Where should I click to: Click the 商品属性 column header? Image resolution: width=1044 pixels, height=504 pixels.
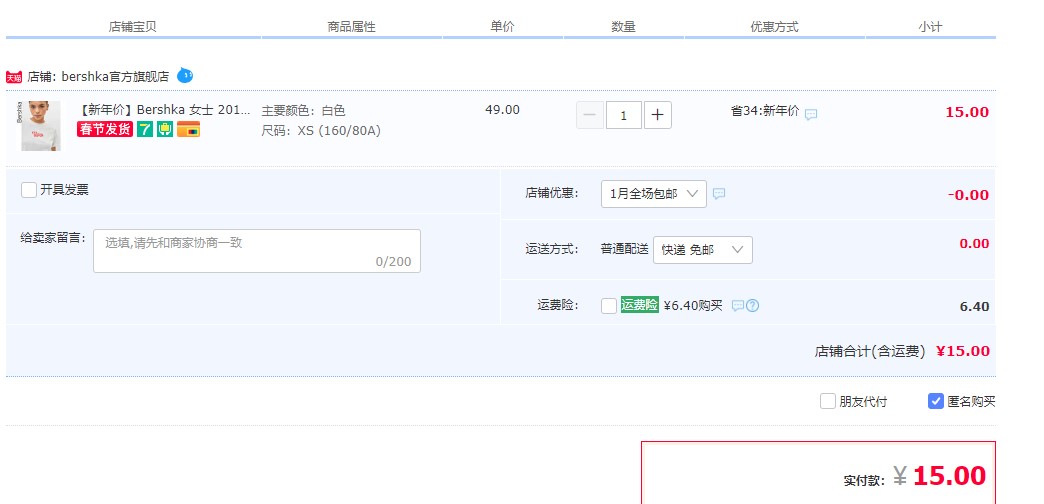pos(352,27)
